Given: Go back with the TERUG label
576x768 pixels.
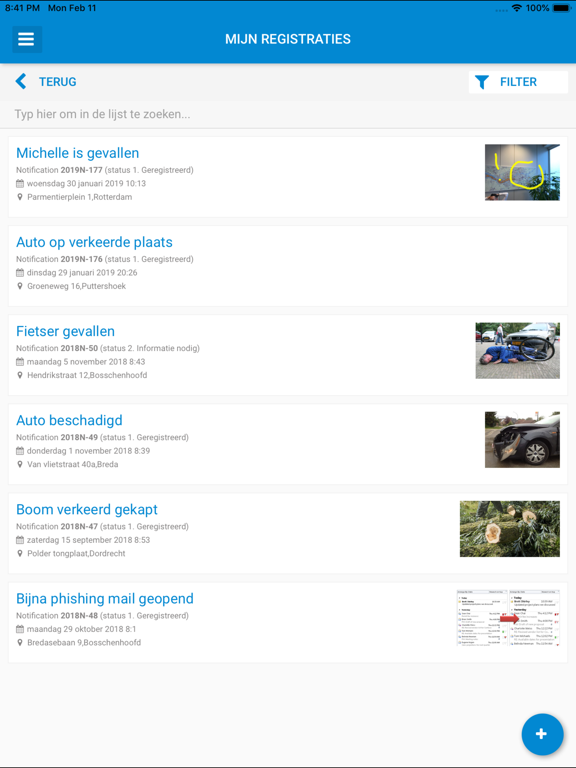Looking at the screenshot, I should pyautogui.click(x=58, y=82).
